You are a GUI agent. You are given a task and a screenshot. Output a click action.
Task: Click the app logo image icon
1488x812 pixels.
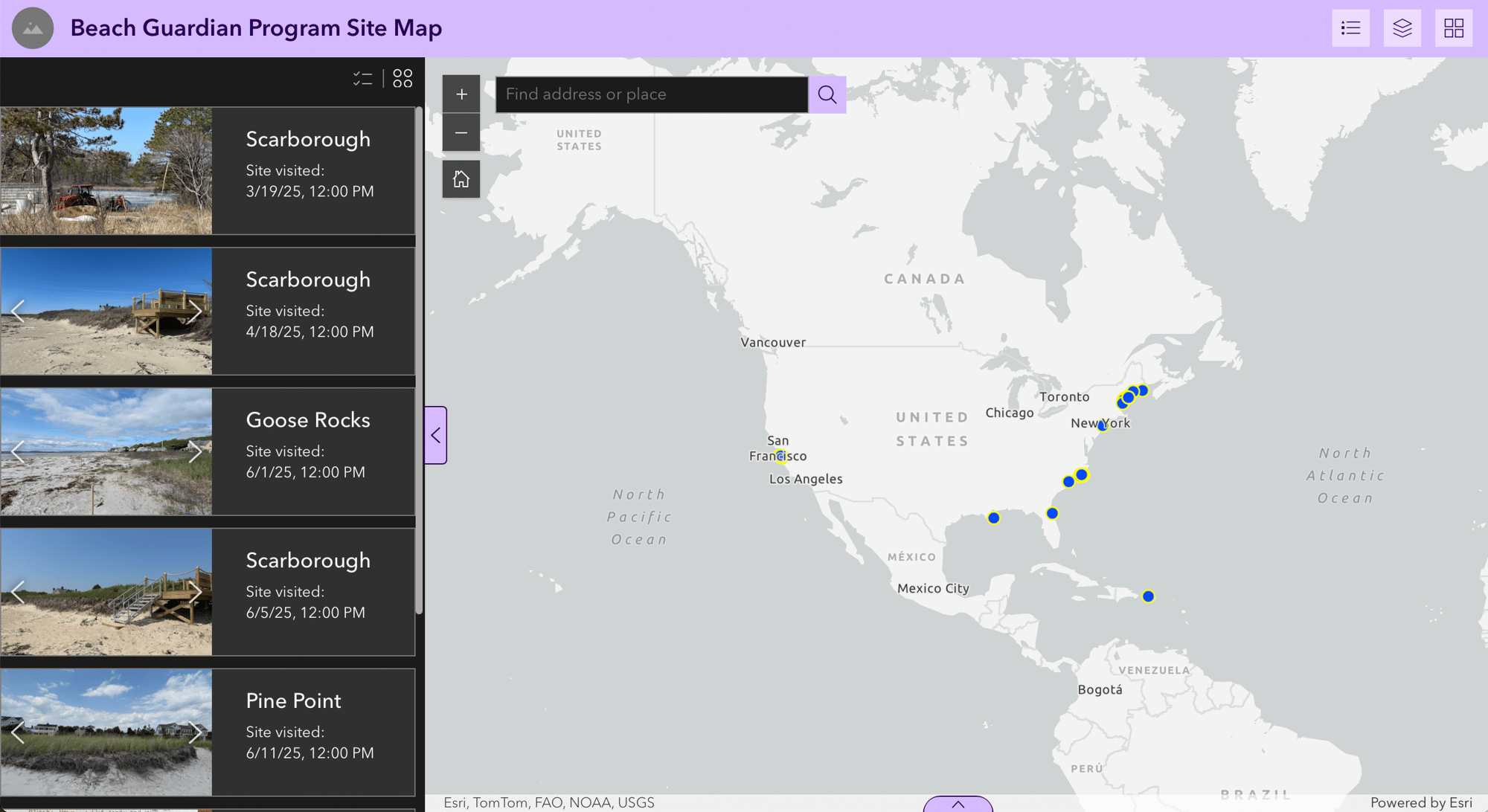click(x=33, y=28)
